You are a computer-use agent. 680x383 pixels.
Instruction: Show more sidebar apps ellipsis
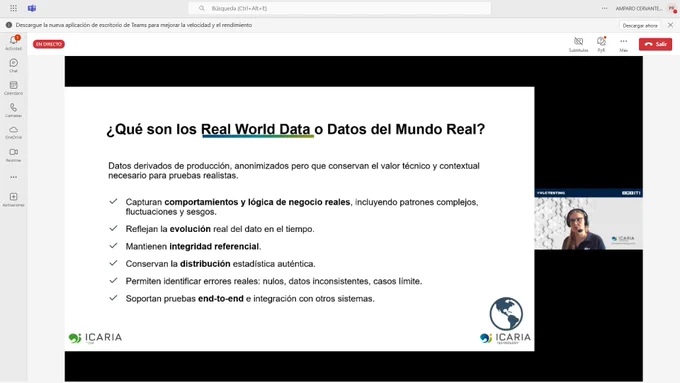tap(13, 177)
